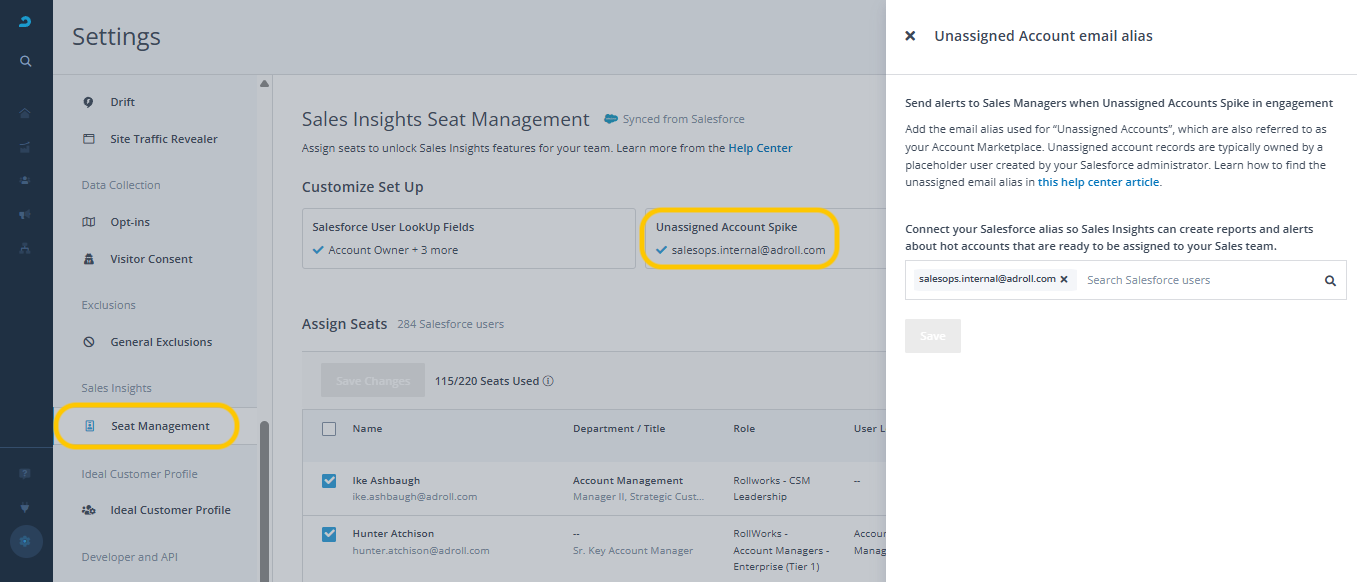Screen dimensions: 1357x582
Task: Click the Name column header
Action: (367, 429)
